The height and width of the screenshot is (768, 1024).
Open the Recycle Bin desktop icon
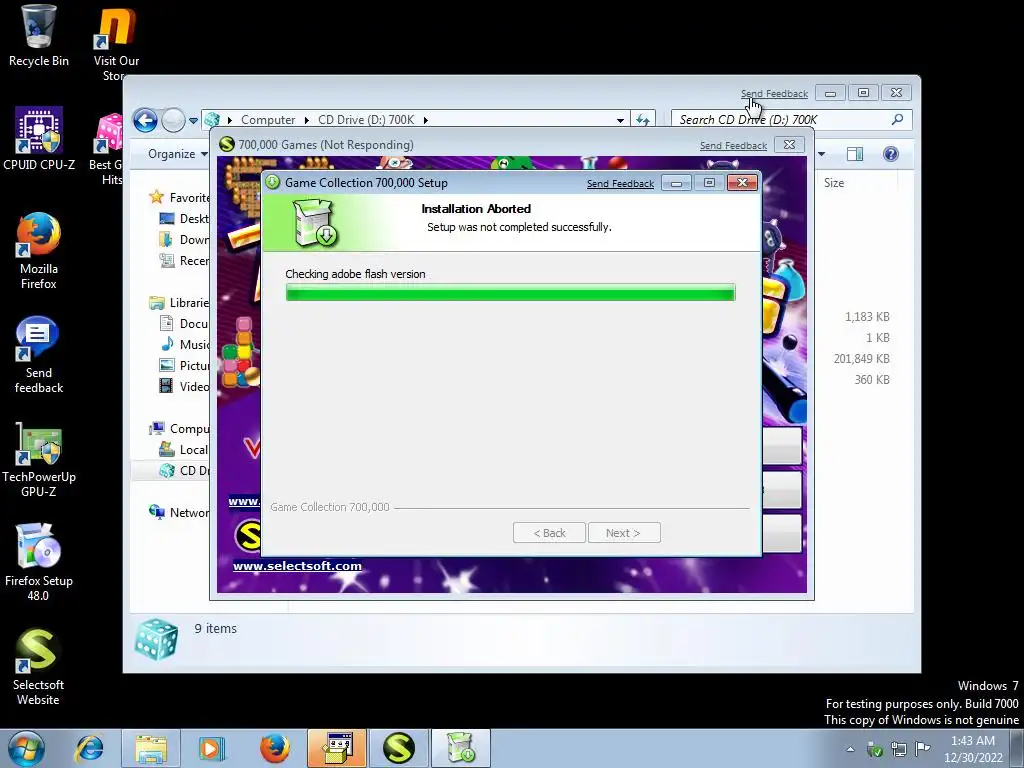(x=39, y=36)
